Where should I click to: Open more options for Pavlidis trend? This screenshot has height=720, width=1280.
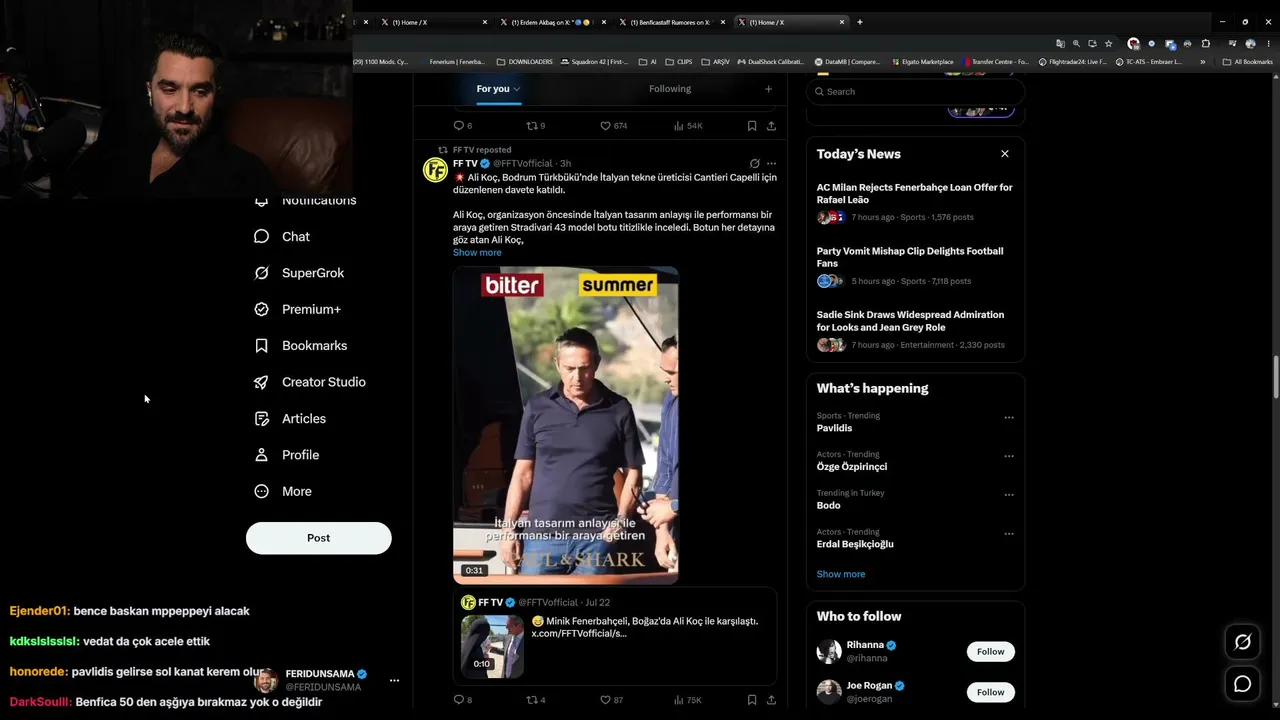click(1008, 418)
